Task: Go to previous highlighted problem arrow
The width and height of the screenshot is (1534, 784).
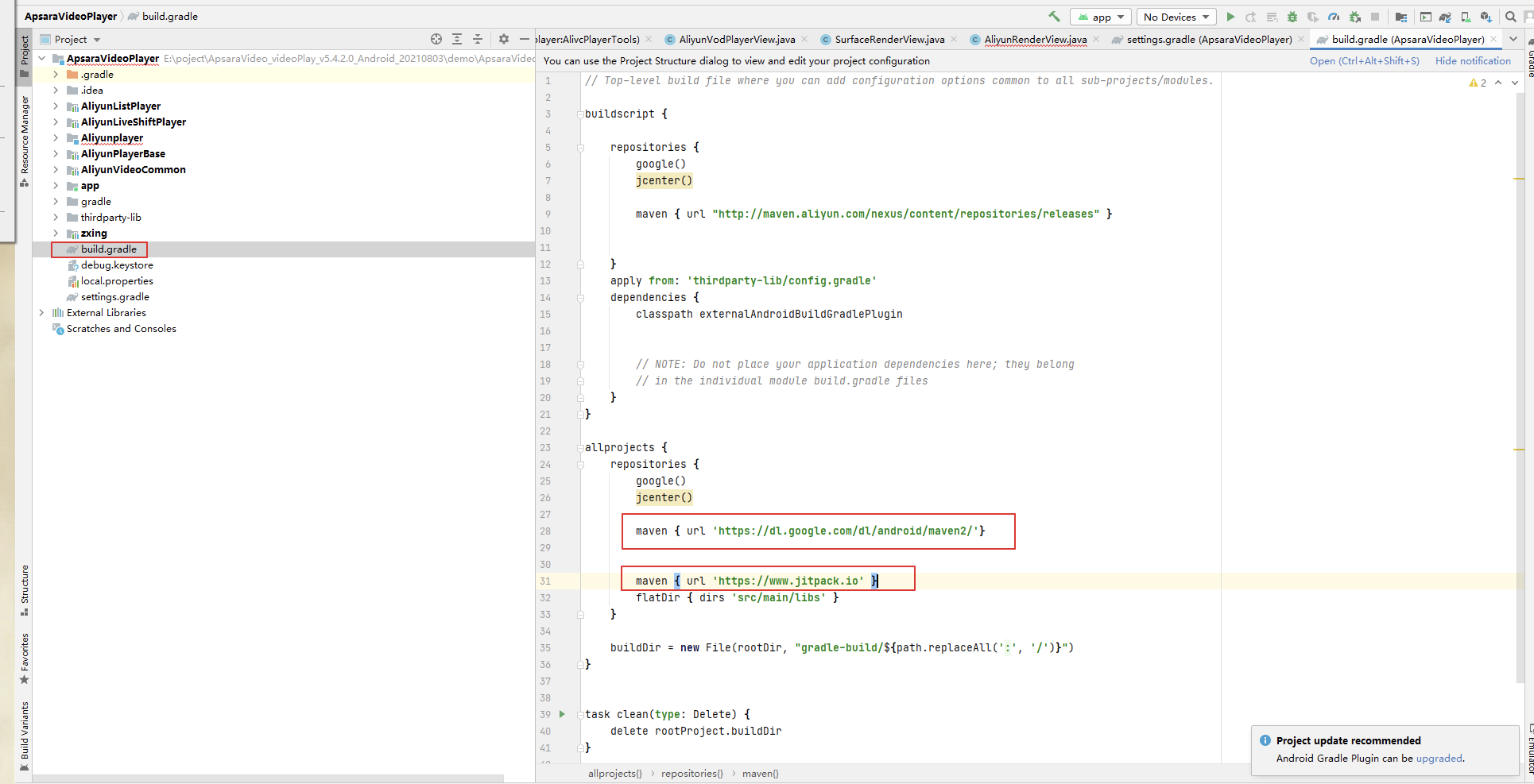Action: [1498, 83]
